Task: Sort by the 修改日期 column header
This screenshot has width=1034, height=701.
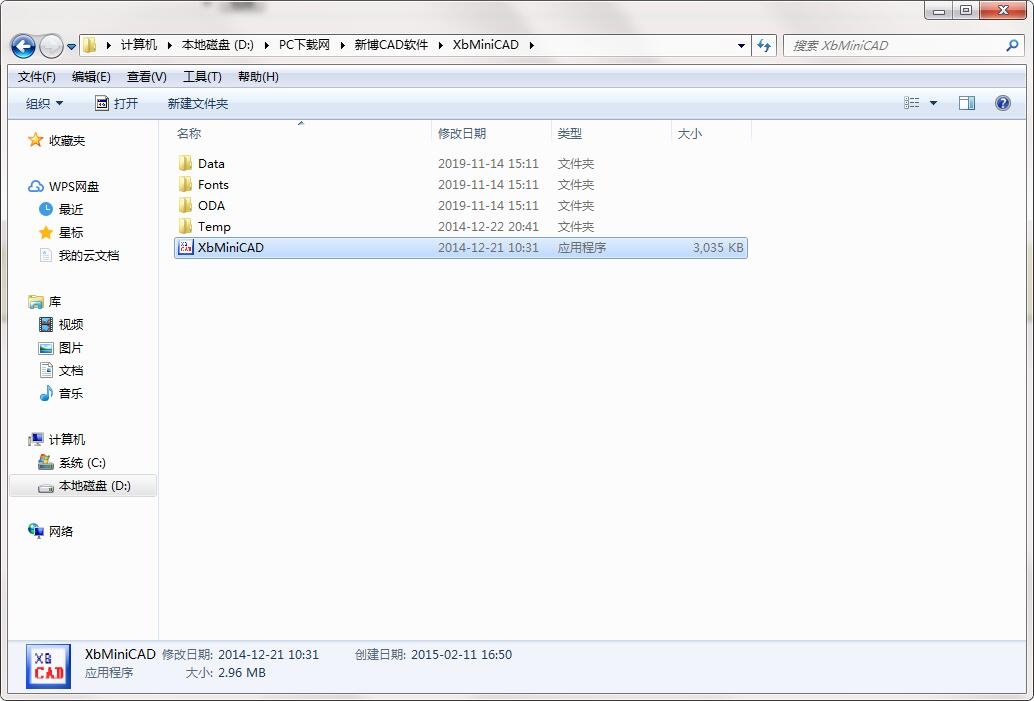Action: coord(462,133)
